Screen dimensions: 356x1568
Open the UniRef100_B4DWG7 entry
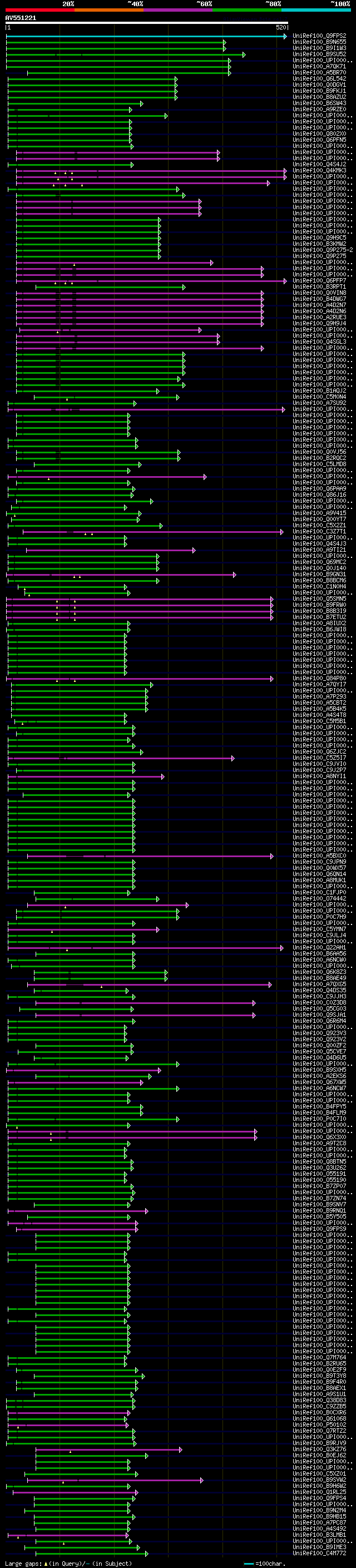(x=319, y=299)
